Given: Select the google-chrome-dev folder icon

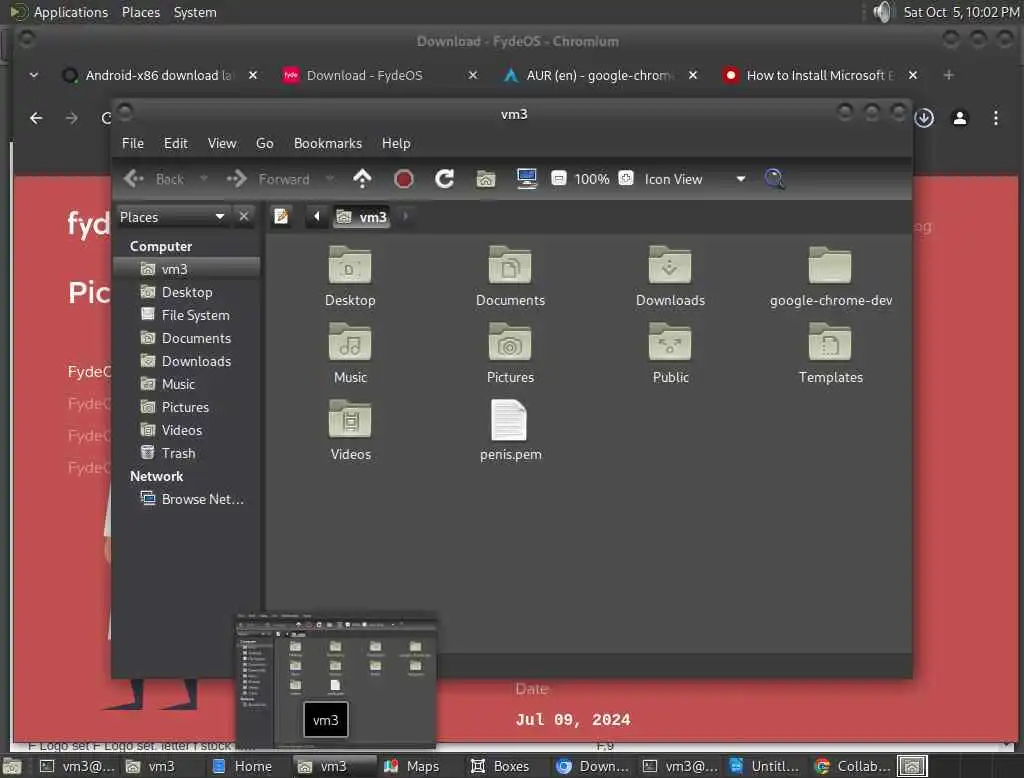Looking at the screenshot, I should (x=830, y=265).
